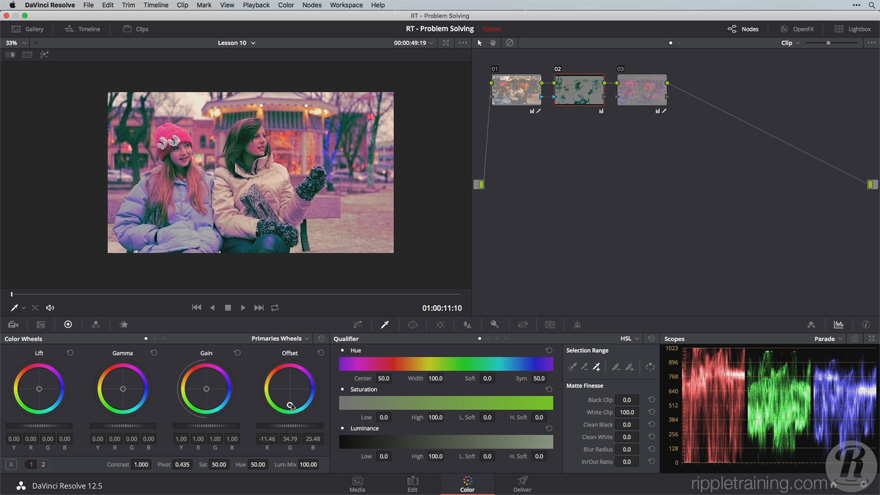Open the viewer options ellipsis menu
Image resolution: width=880 pixels, height=495 pixels.
click(462, 43)
